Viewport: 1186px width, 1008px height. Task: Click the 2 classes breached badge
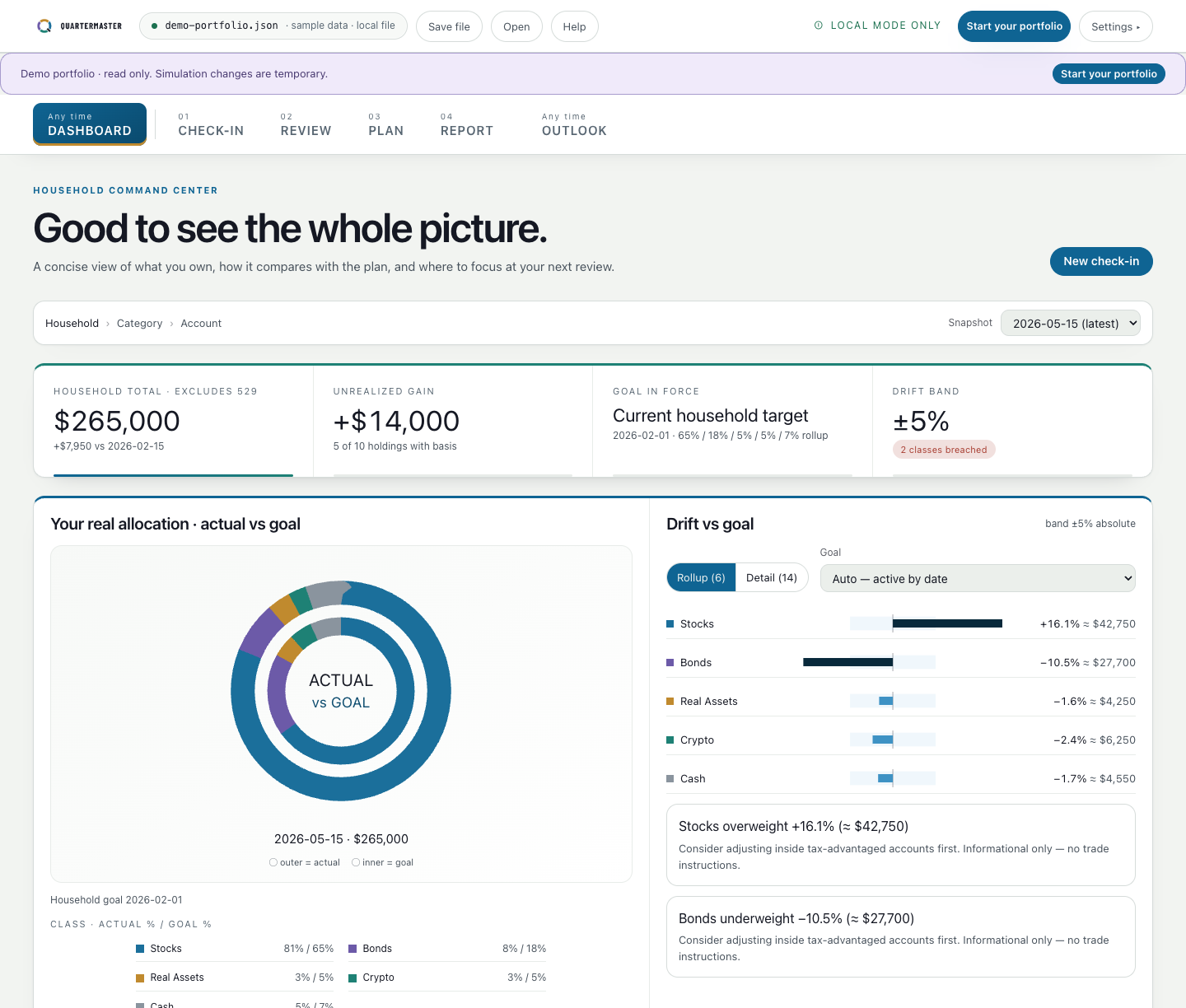tap(944, 450)
